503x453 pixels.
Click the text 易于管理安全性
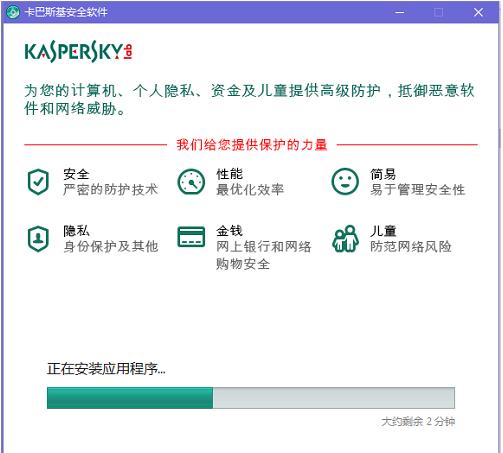coord(418,190)
